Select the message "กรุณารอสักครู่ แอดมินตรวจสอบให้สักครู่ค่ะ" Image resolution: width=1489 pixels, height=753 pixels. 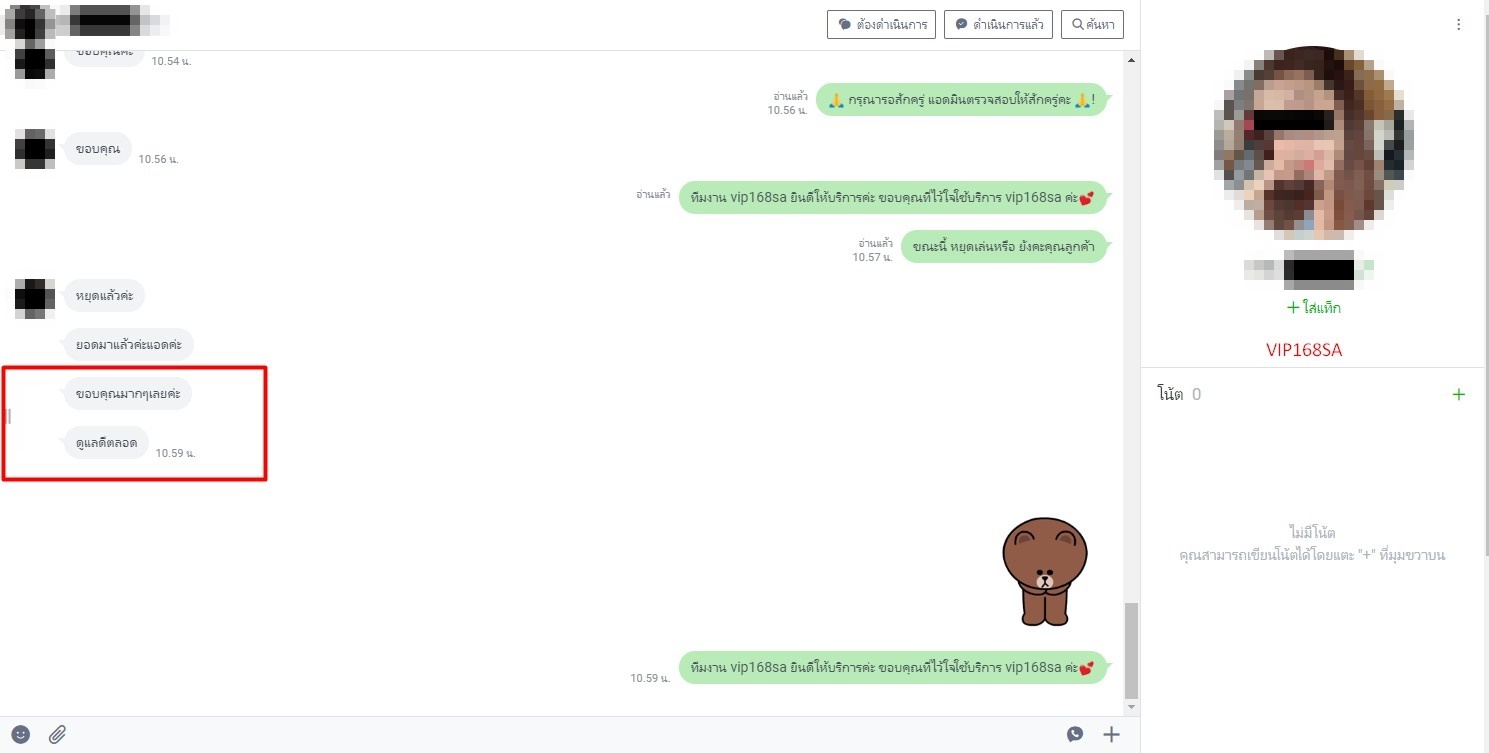click(x=962, y=100)
